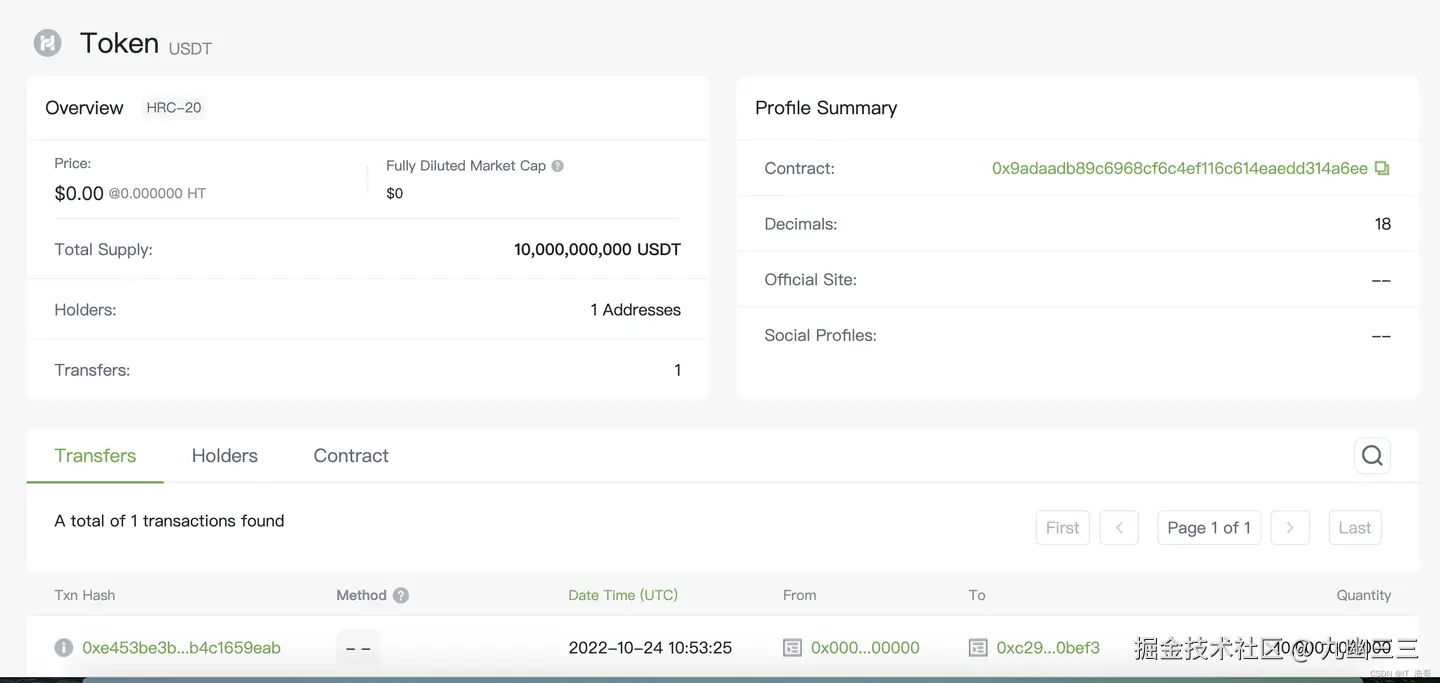
Task: Open the From address 0x000...00000 link
Action: (865, 648)
